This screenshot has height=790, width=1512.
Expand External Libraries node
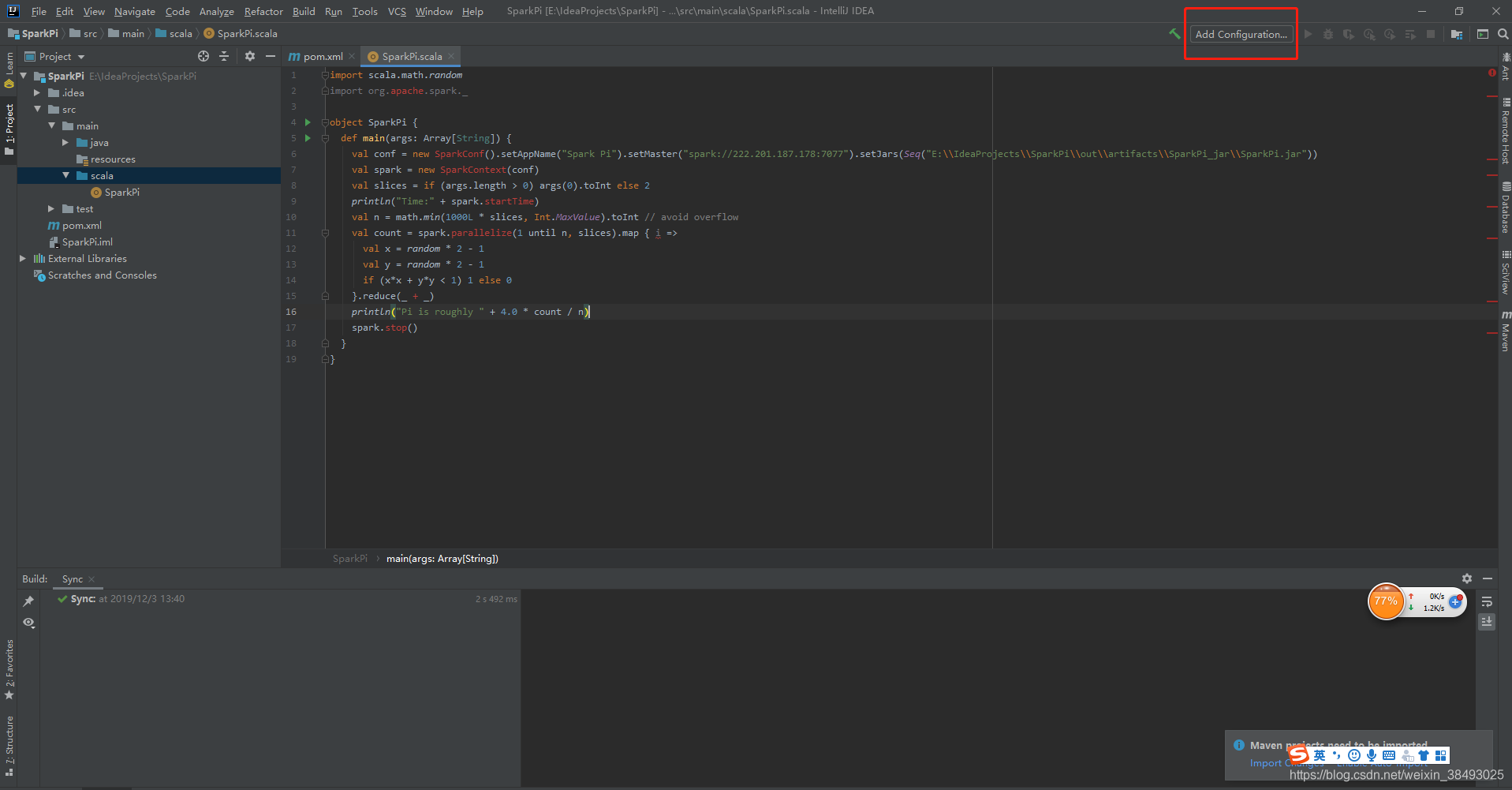click(23, 258)
